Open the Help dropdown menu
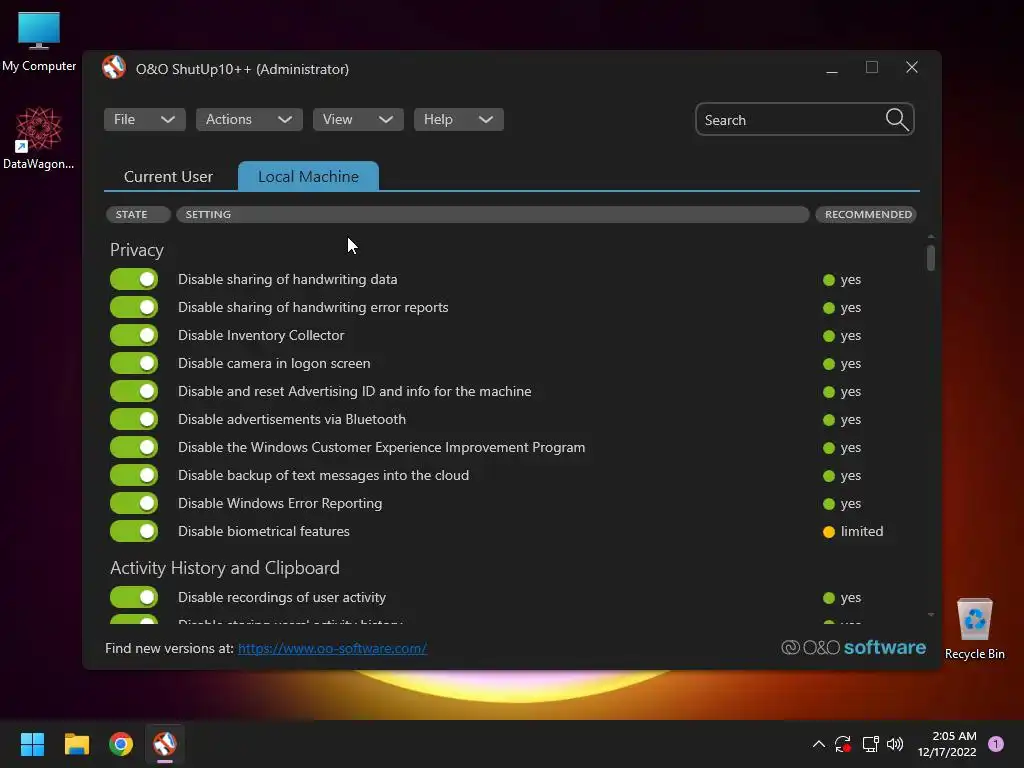The height and width of the screenshot is (768, 1024). coord(458,120)
